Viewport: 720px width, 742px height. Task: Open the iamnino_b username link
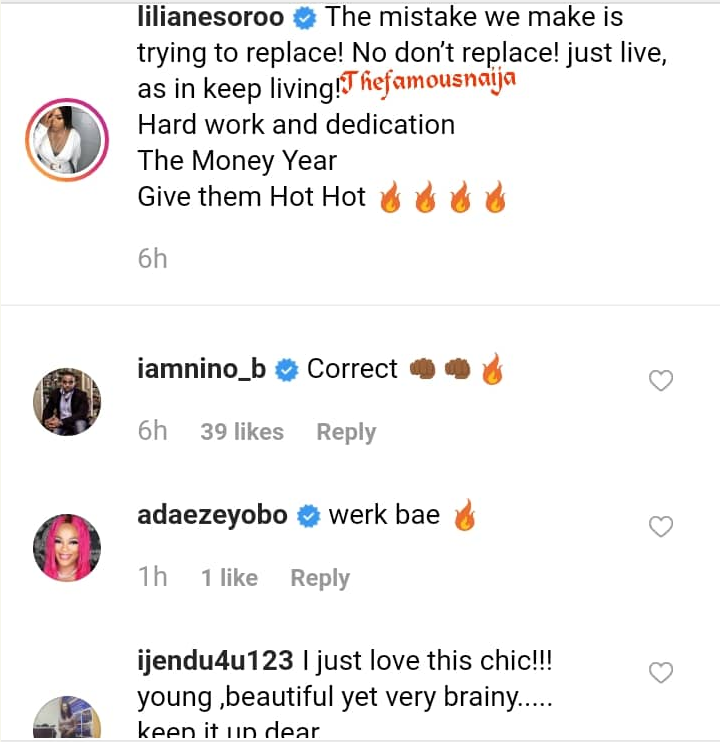pyautogui.click(x=202, y=369)
